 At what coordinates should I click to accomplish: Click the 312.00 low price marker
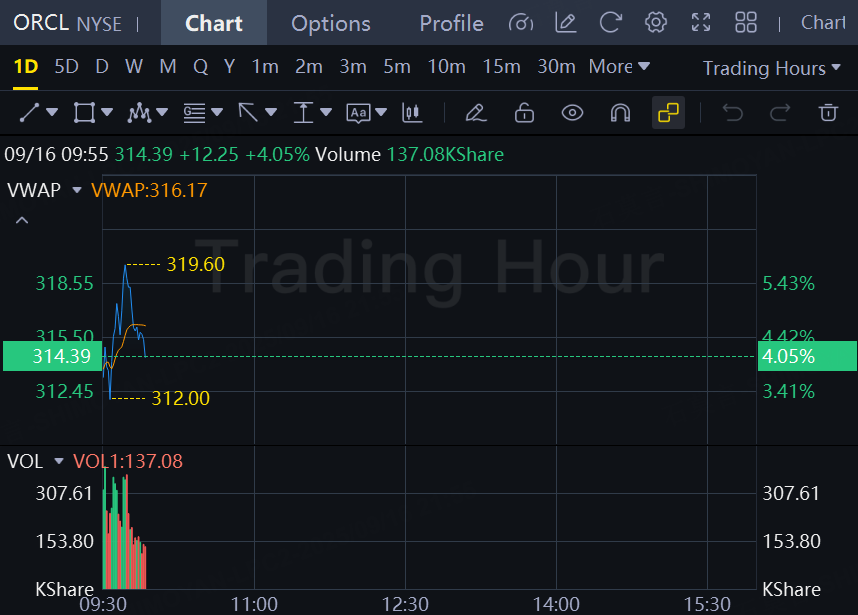tap(181, 398)
